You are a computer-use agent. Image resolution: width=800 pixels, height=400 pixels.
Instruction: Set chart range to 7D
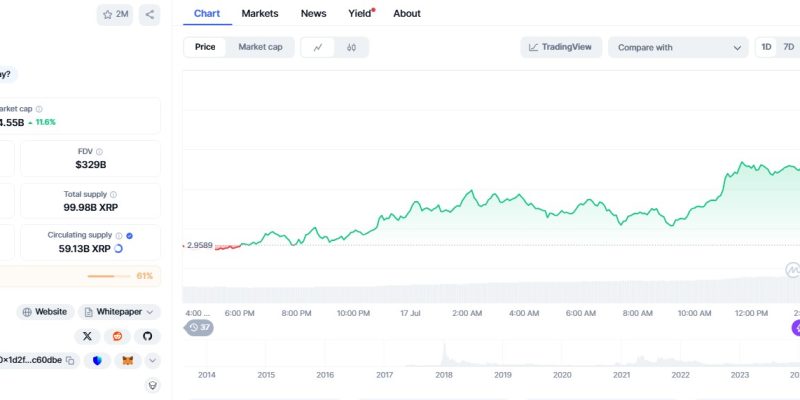pos(789,47)
